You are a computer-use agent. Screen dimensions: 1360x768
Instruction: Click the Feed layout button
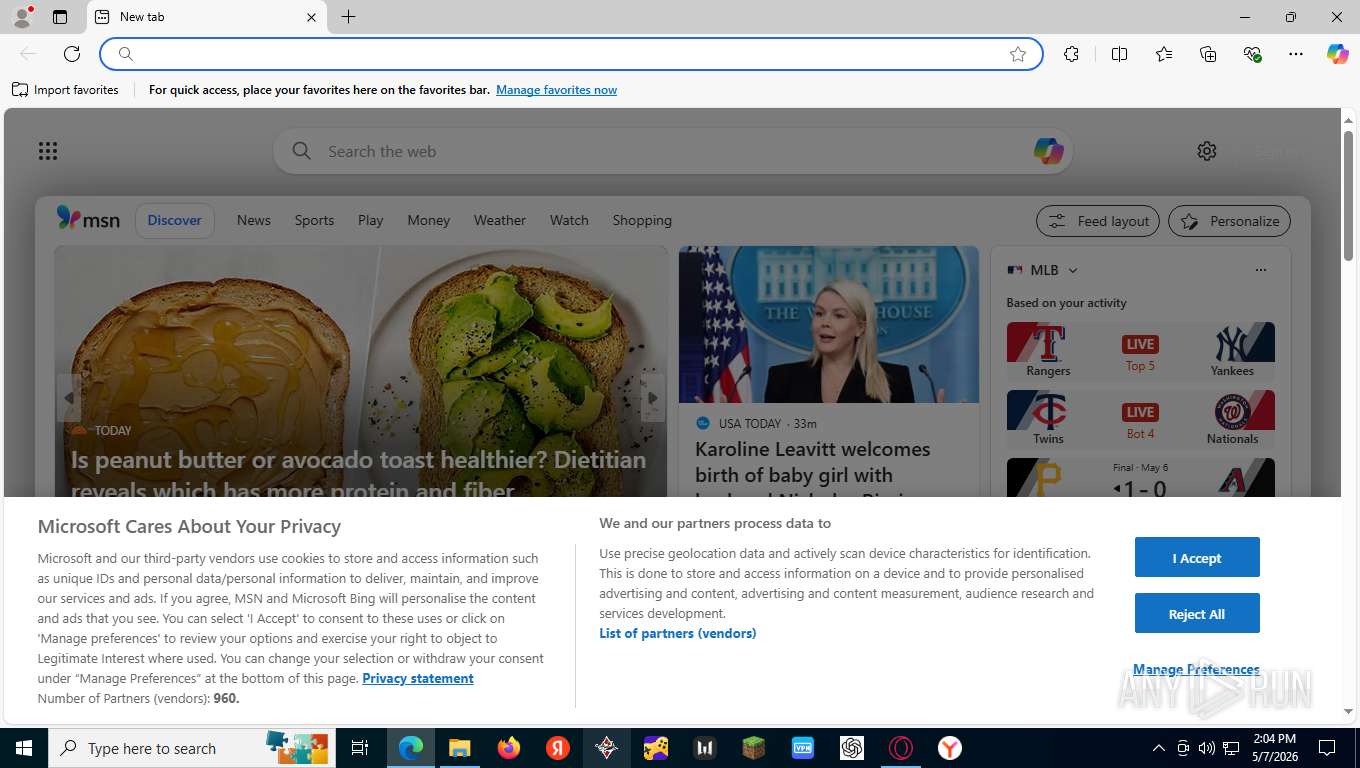click(1098, 221)
